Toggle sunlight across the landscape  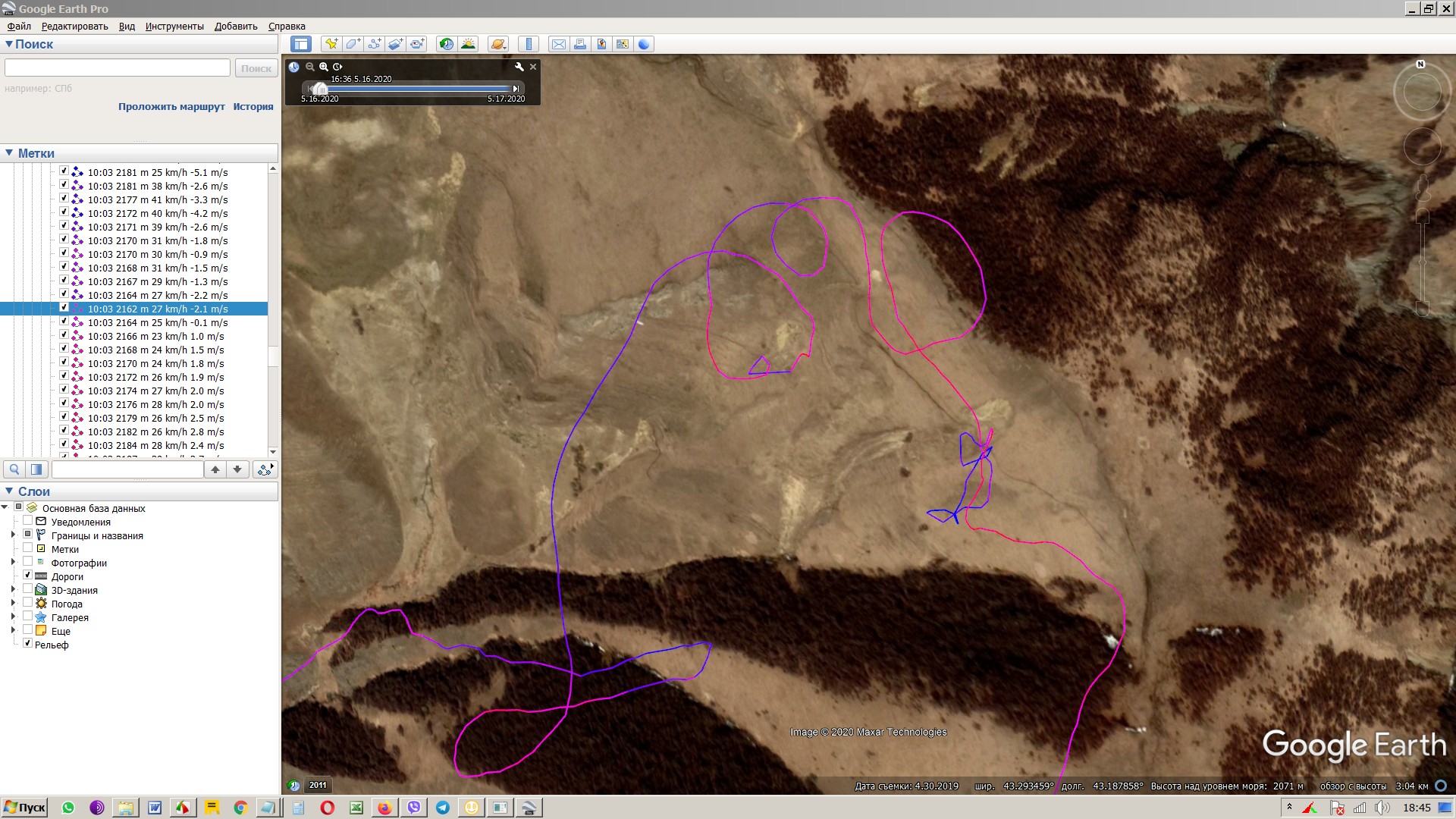point(468,44)
